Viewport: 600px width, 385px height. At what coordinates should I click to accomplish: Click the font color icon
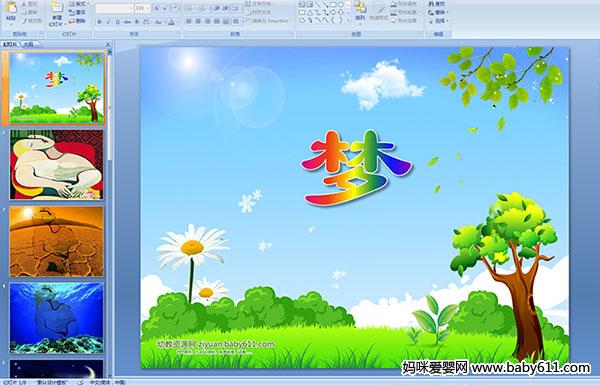coord(171,22)
